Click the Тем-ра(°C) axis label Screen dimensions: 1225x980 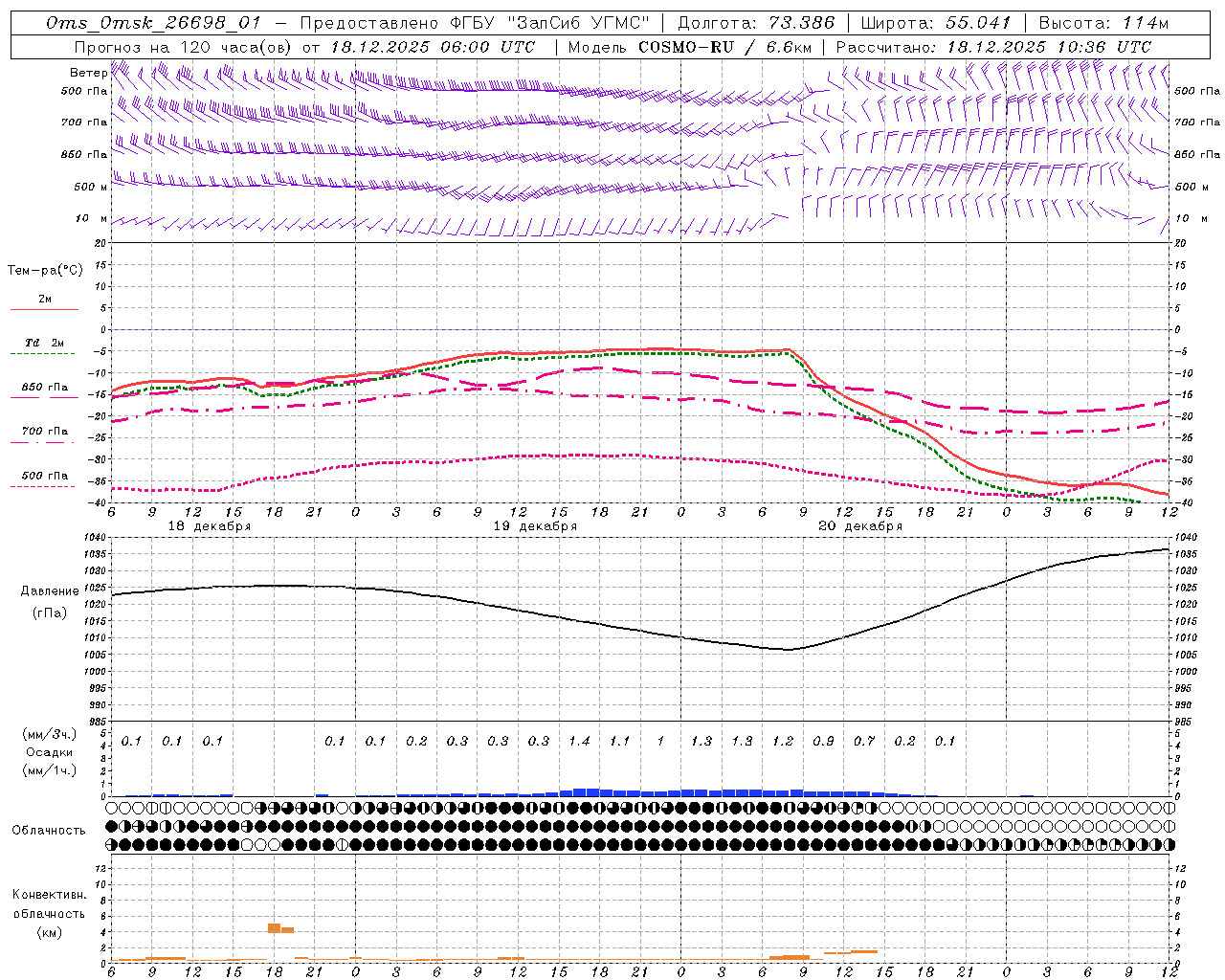pos(45,271)
